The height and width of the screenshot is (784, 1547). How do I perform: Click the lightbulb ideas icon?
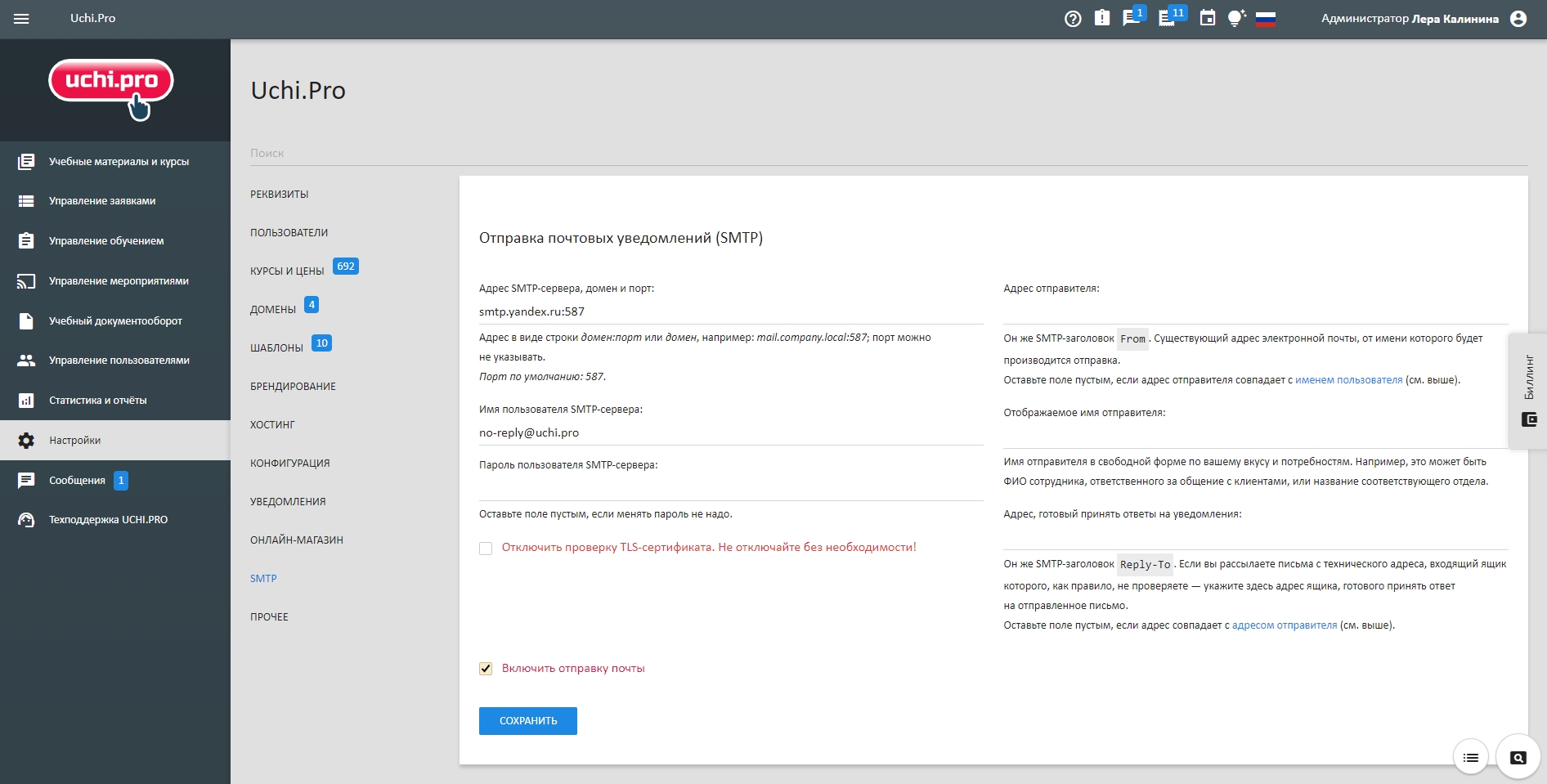click(x=1236, y=18)
